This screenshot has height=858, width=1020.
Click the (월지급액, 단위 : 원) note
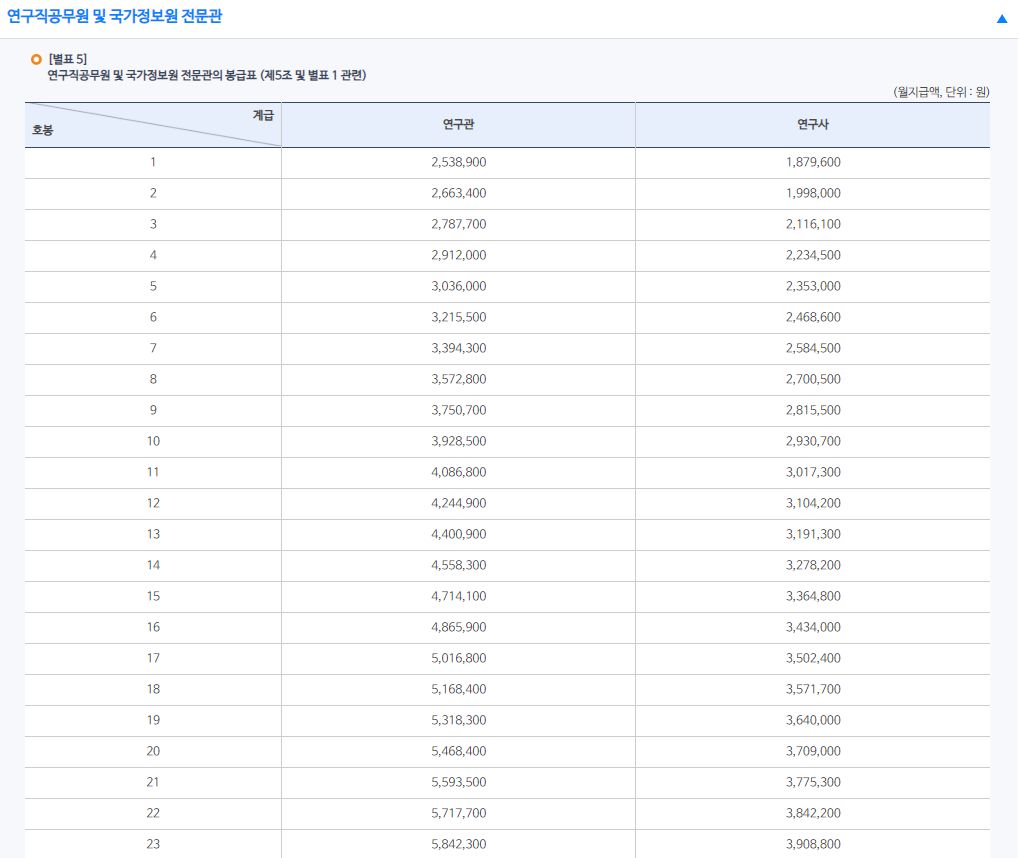941,92
